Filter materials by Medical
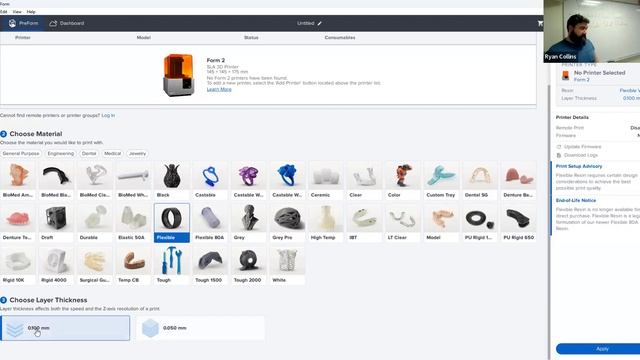This screenshot has height=360, width=640. click(112, 153)
